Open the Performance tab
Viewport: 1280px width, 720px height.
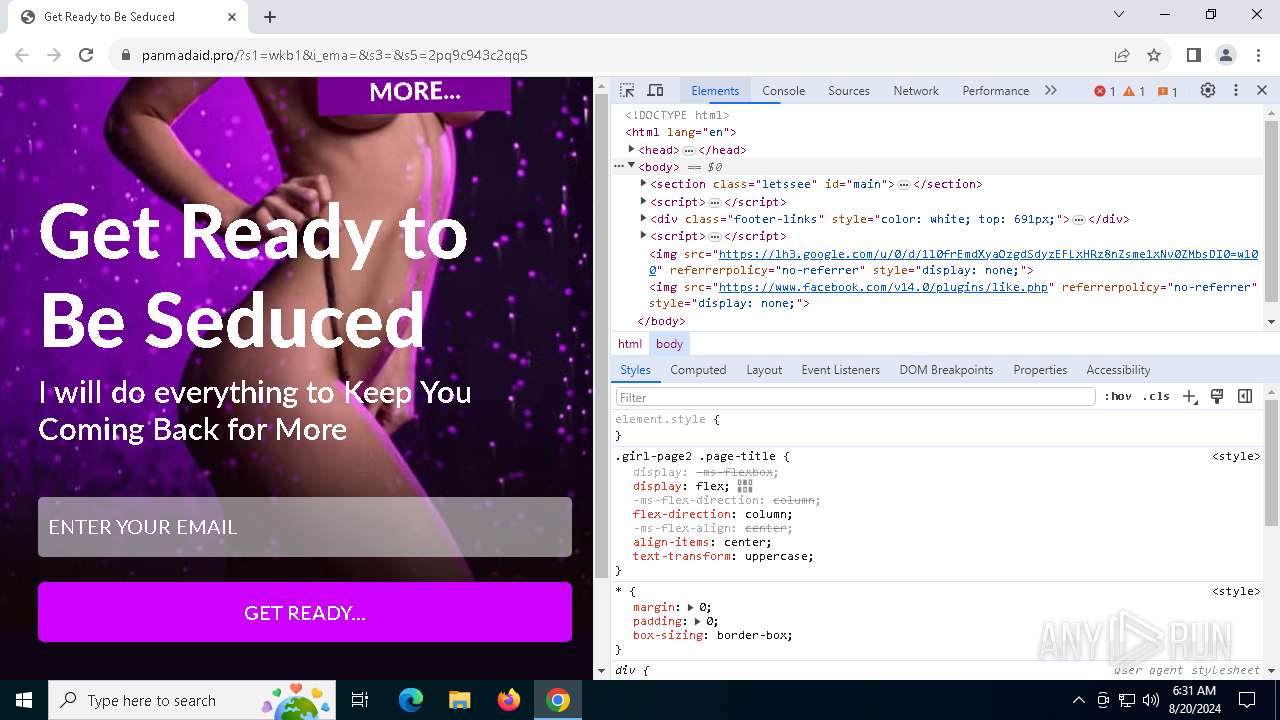click(995, 90)
